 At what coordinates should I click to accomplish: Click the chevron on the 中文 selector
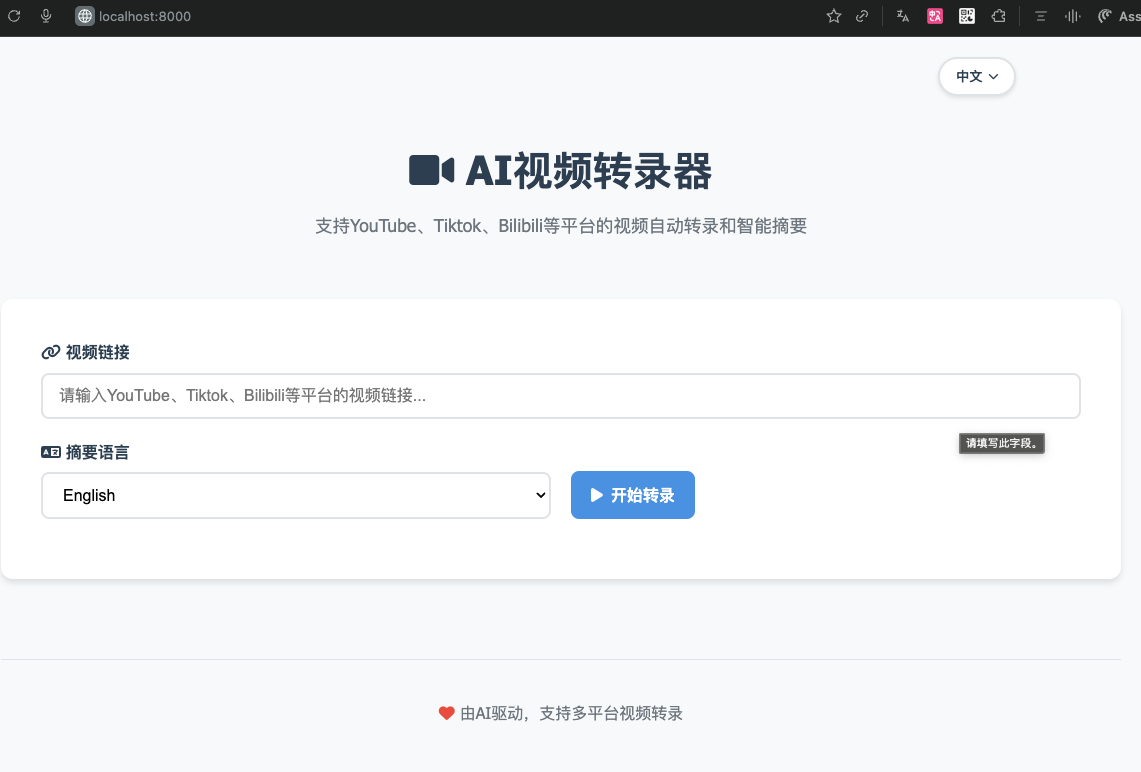click(993, 76)
